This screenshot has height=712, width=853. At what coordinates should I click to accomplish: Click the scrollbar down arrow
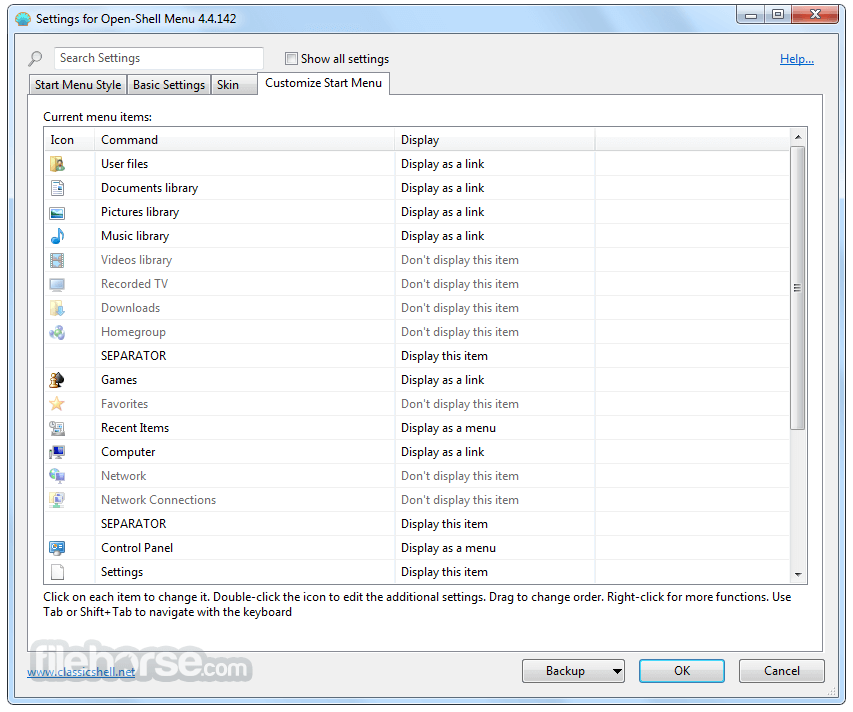click(798, 575)
